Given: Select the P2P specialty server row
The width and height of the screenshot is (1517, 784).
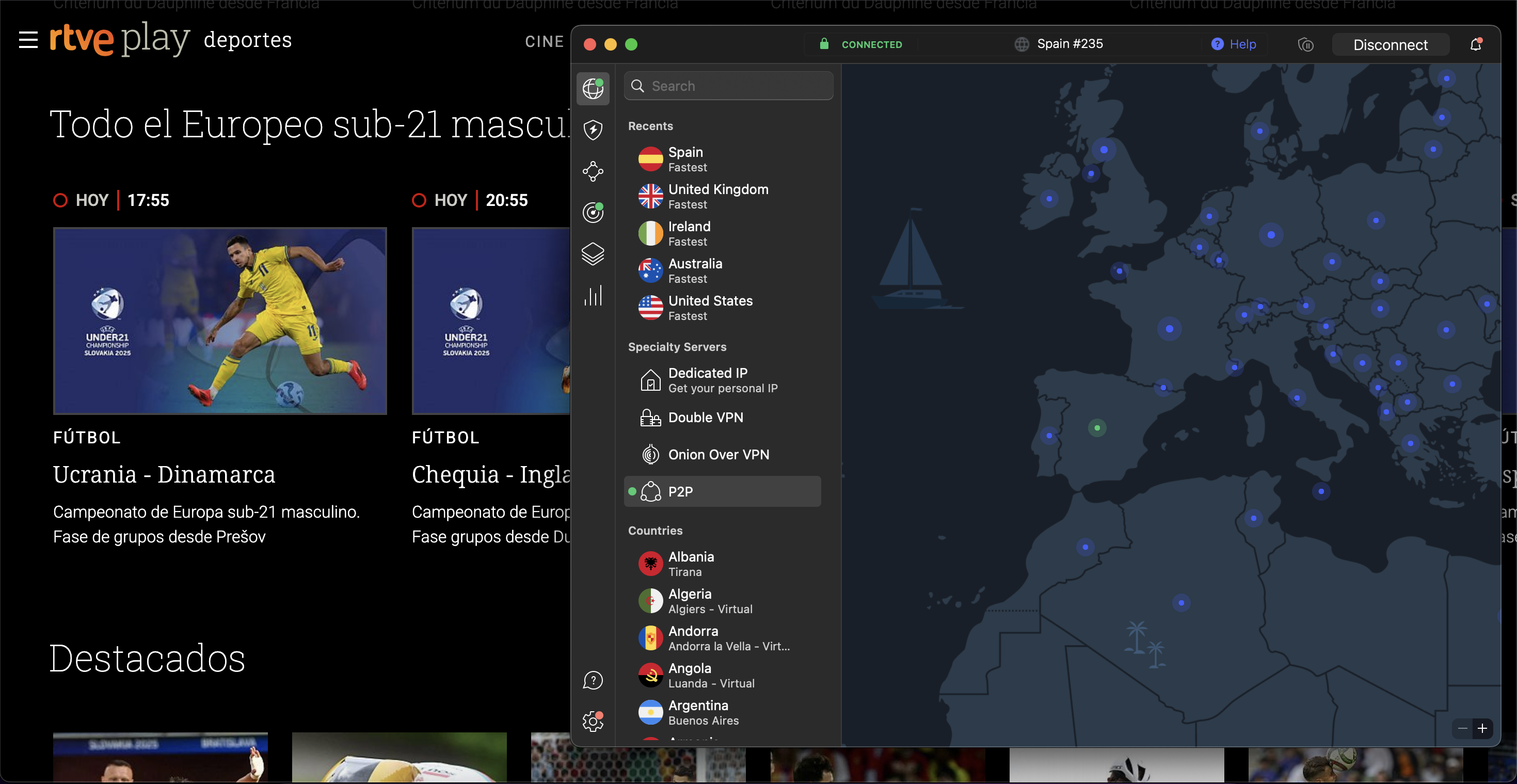Looking at the screenshot, I should 723,491.
